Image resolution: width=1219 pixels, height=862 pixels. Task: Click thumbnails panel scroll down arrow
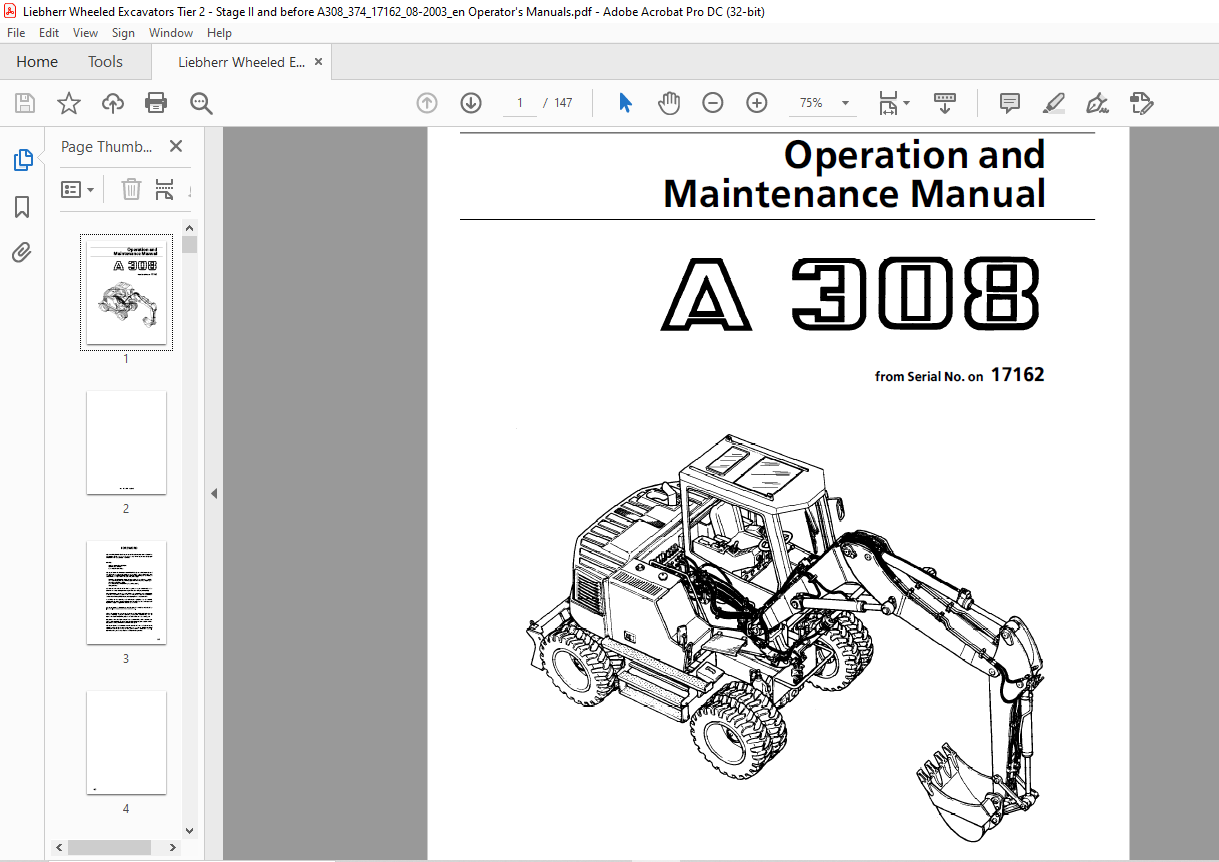[190, 830]
